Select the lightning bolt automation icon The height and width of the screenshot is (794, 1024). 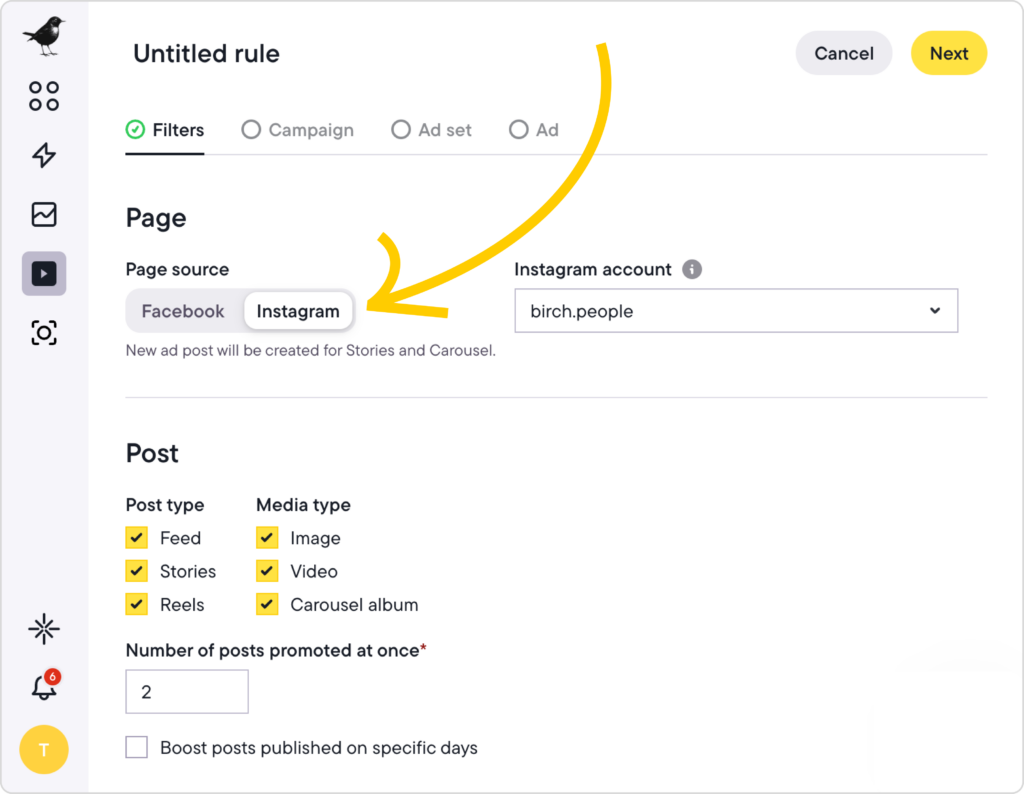point(42,156)
